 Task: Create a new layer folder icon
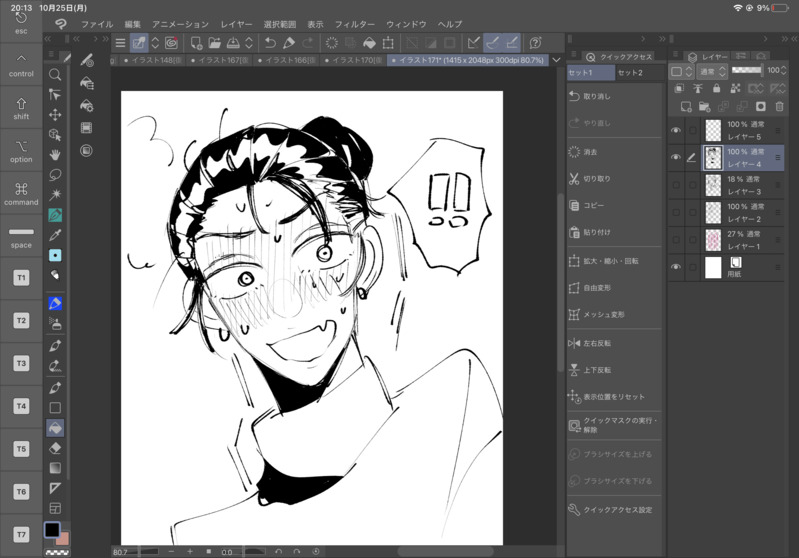click(x=705, y=107)
